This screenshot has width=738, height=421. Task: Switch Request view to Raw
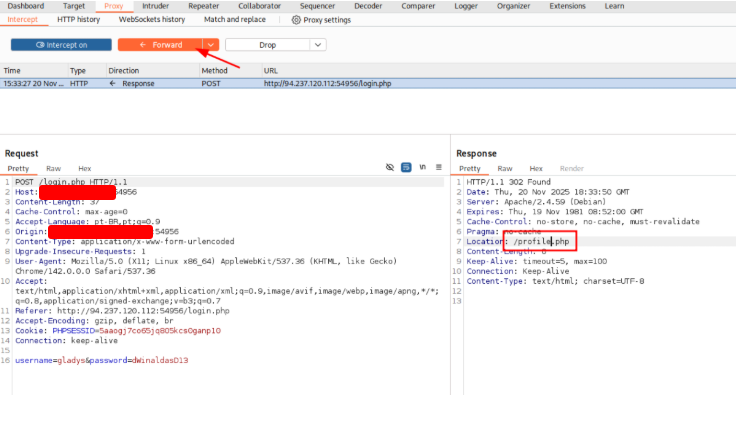[x=53, y=169]
